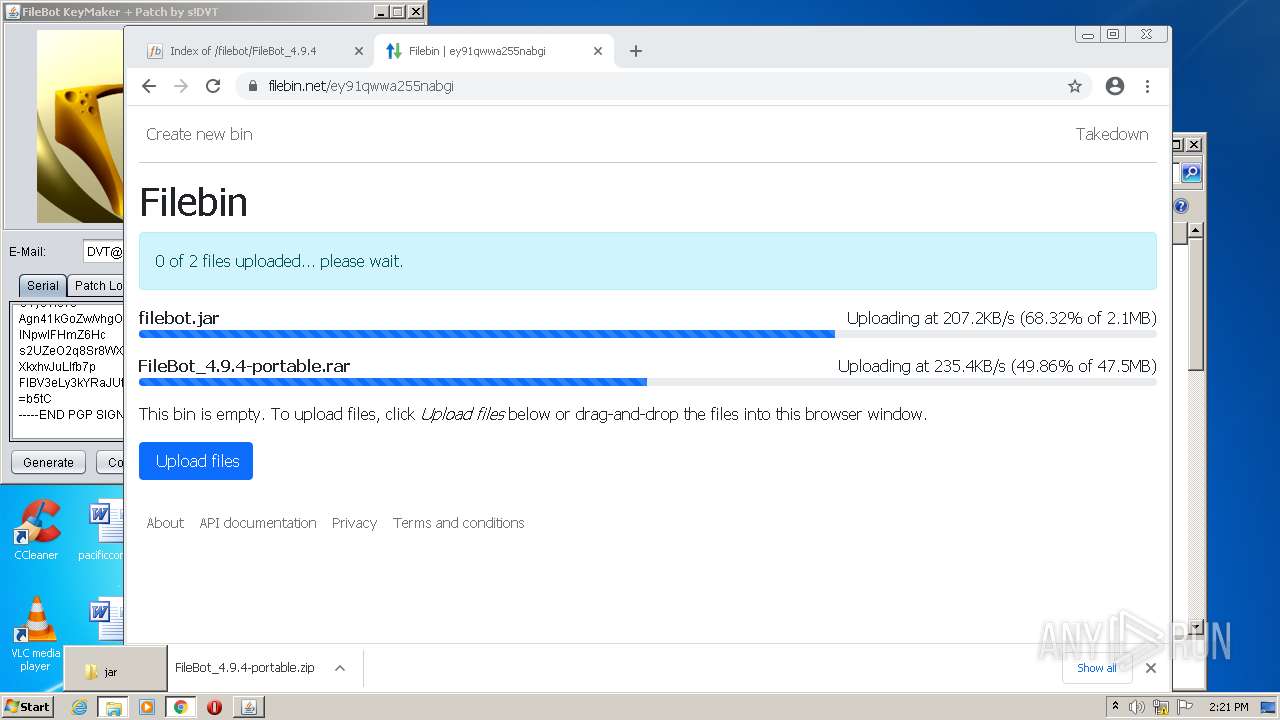Bookmark this page with the star icon
This screenshot has width=1280, height=720.
[x=1075, y=86]
